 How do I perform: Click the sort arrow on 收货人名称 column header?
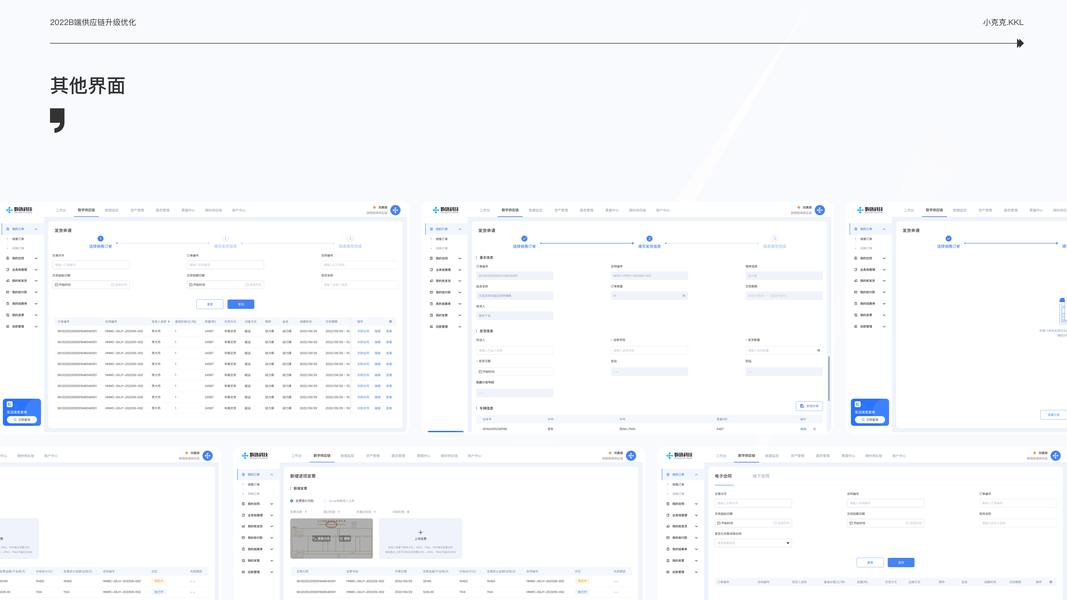(168, 322)
